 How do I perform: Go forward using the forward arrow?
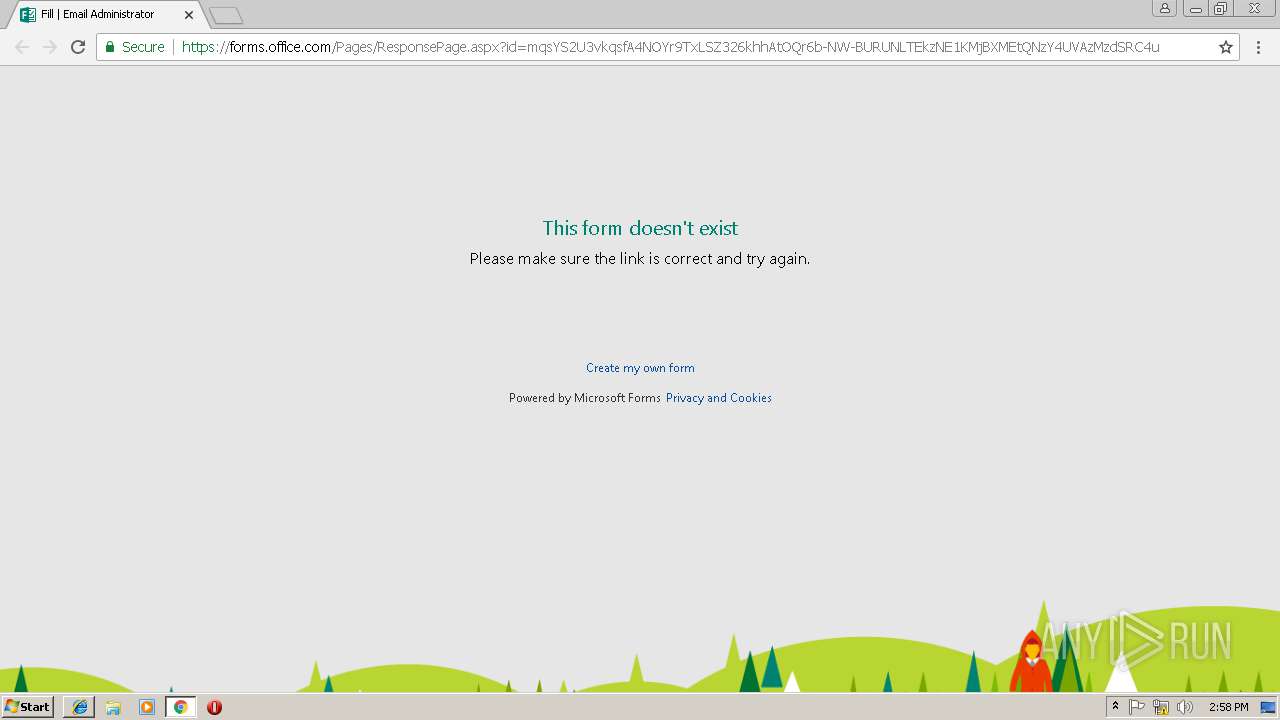[x=50, y=47]
